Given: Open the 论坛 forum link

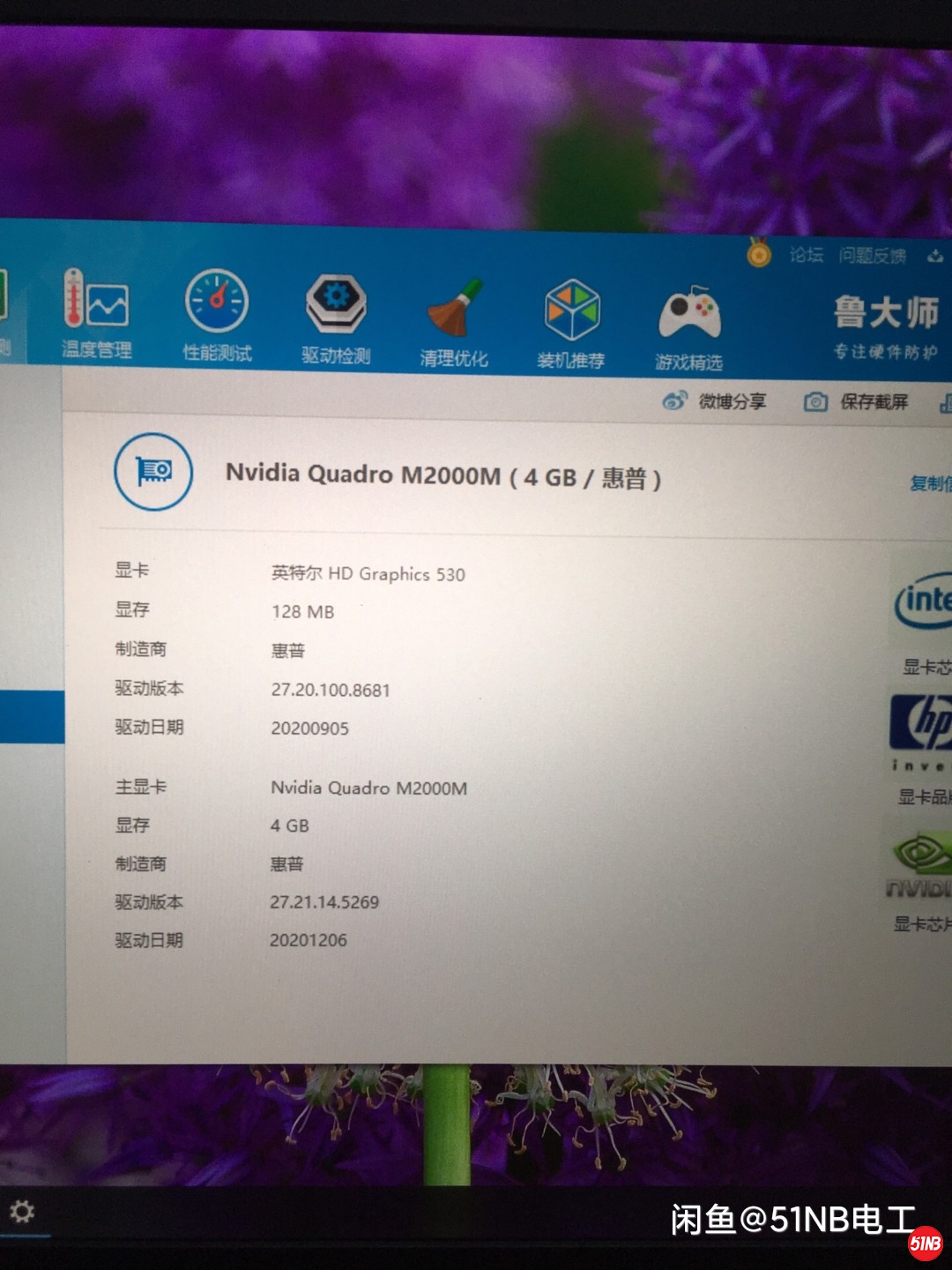Looking at the screenshot, I should point(806,255).
